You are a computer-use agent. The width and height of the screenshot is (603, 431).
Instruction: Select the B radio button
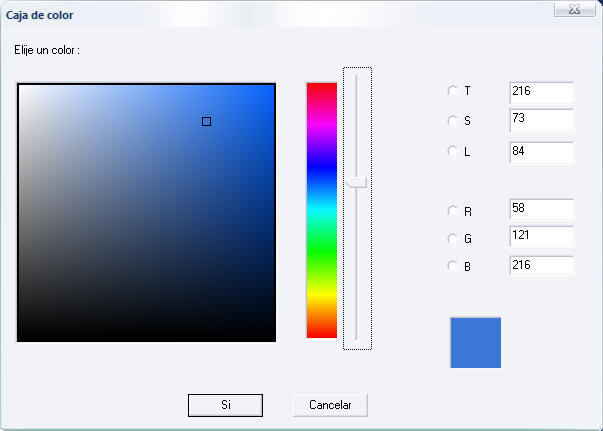point(453,266)
